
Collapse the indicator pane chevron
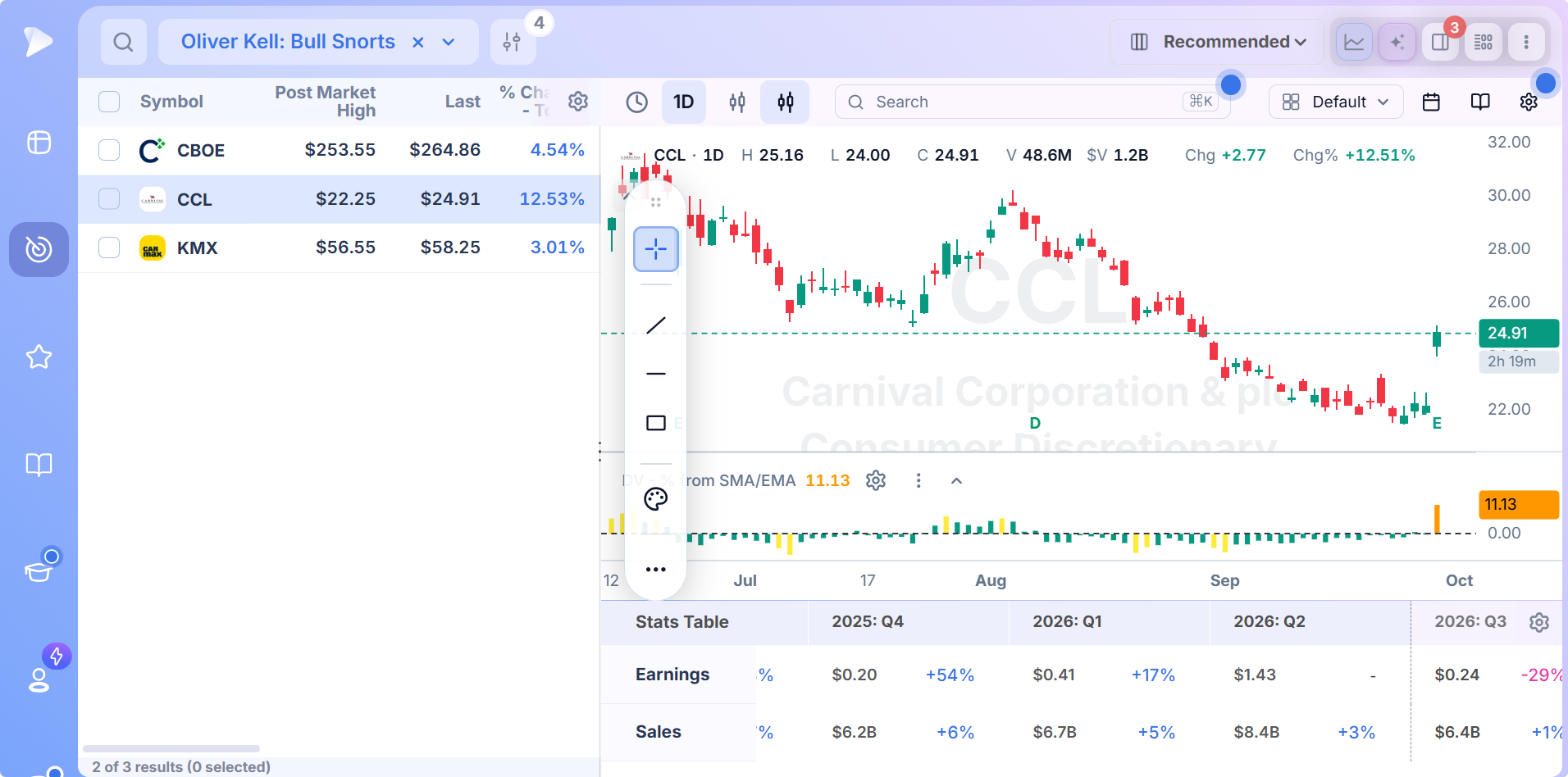pyautogui.click(x=956, y=481)
